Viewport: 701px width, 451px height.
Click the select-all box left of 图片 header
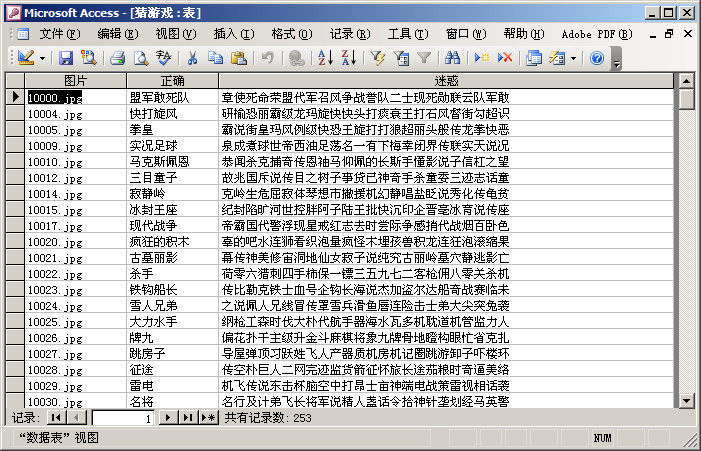tap(15, 80)
